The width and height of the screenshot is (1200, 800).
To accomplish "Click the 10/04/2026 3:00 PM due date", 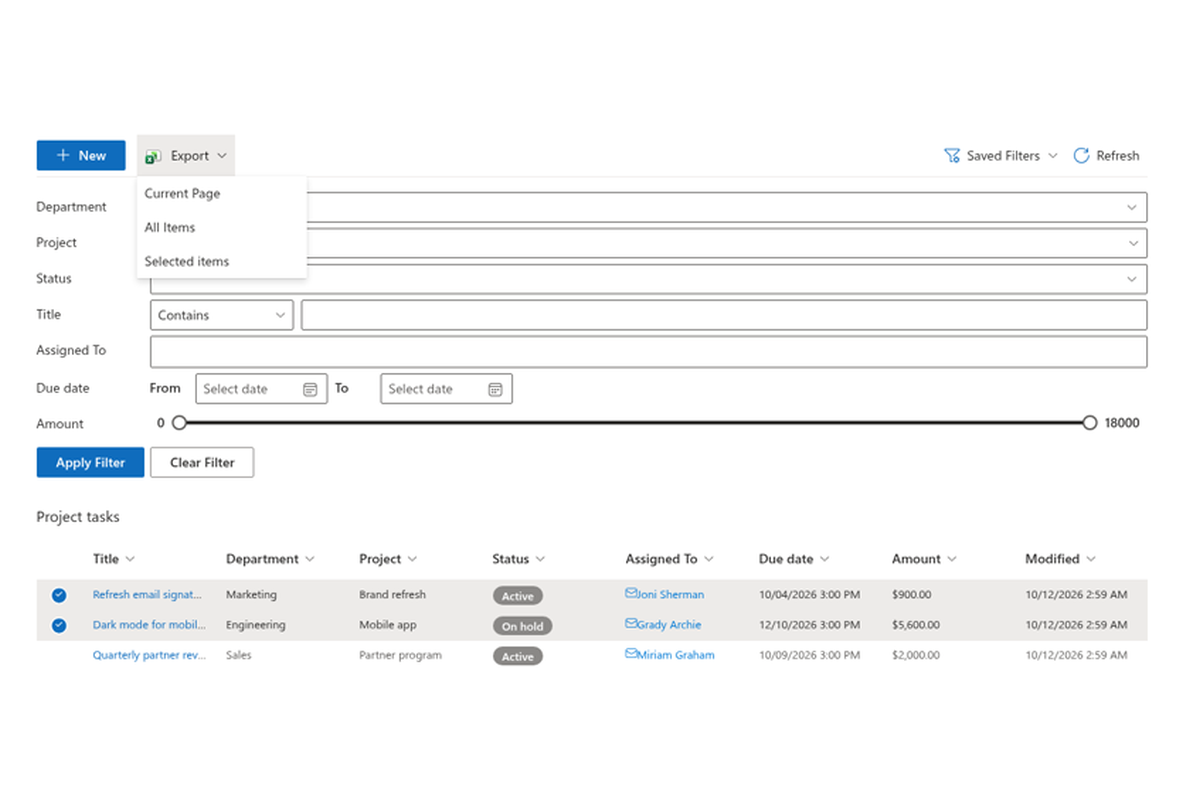I will [809, 595].
